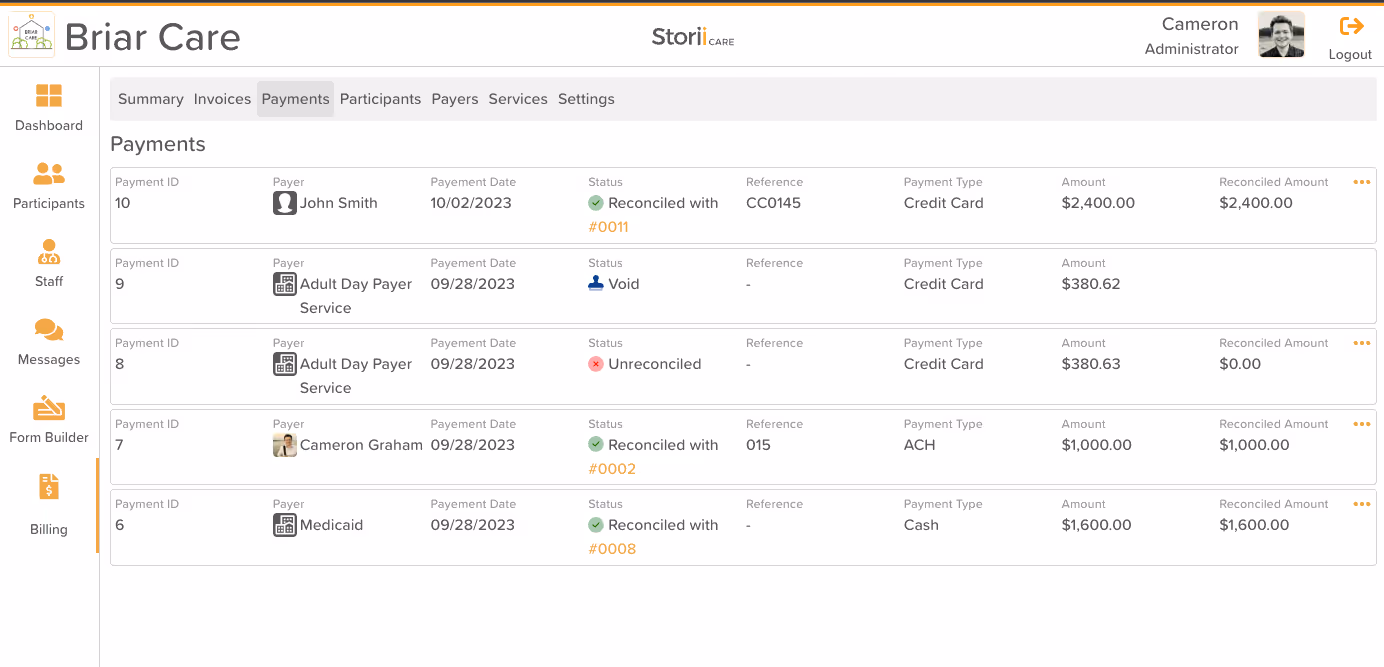Image resolution: width=1384 pixels, height=667 pixels.
Task: Click payer name Medicaid
Action: point(331,525)
